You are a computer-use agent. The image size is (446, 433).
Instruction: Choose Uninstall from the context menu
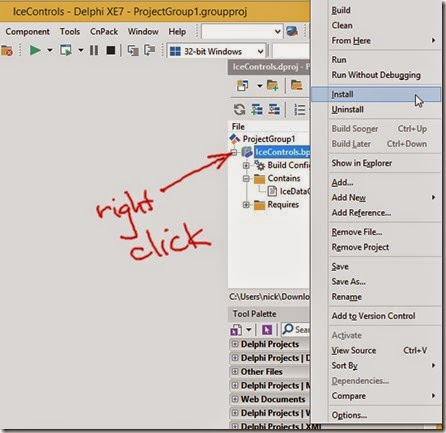click(x=376, y=109)
